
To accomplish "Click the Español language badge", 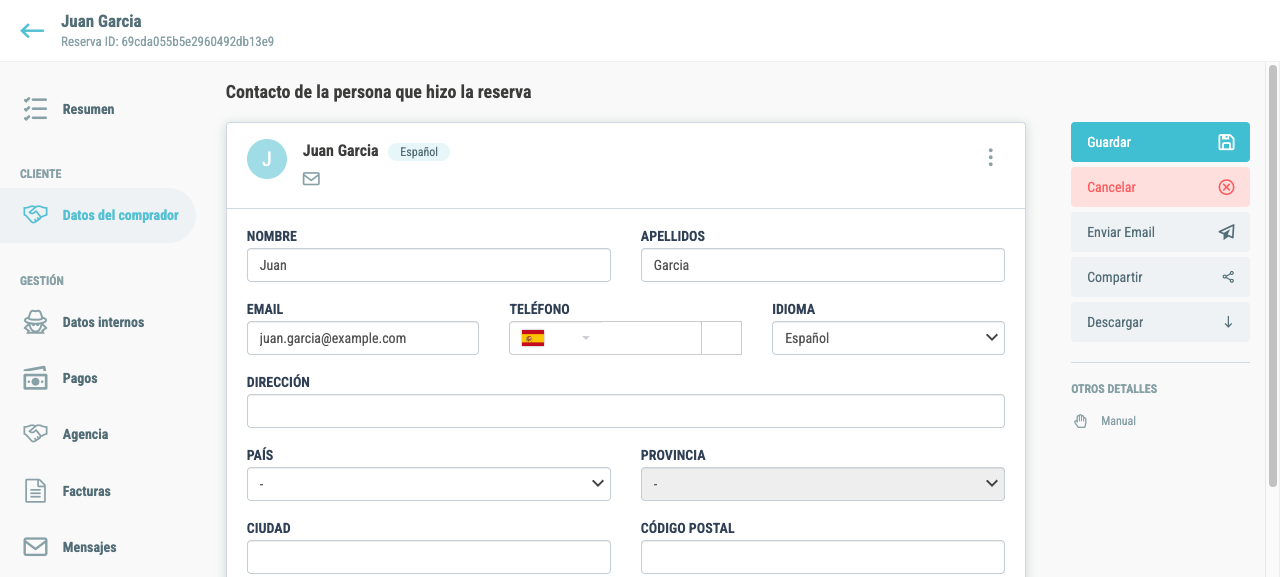I will tap(419, 152).
